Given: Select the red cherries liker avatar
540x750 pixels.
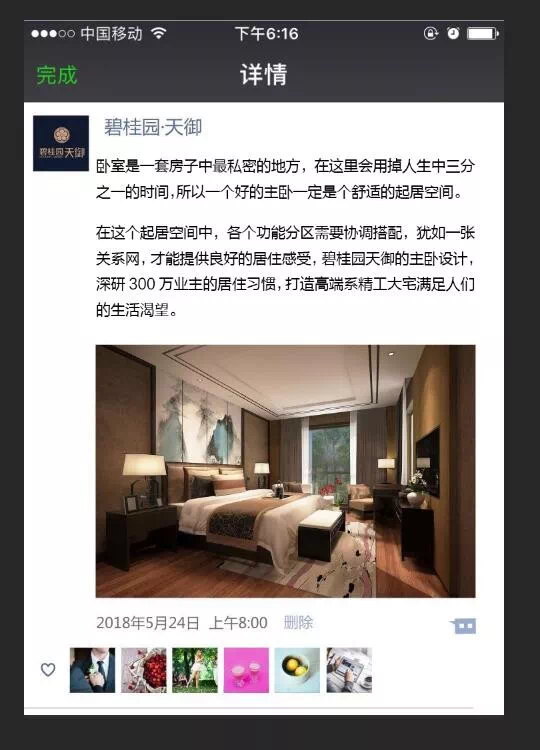Looking at the screenshot, I should tap(143, 670).
